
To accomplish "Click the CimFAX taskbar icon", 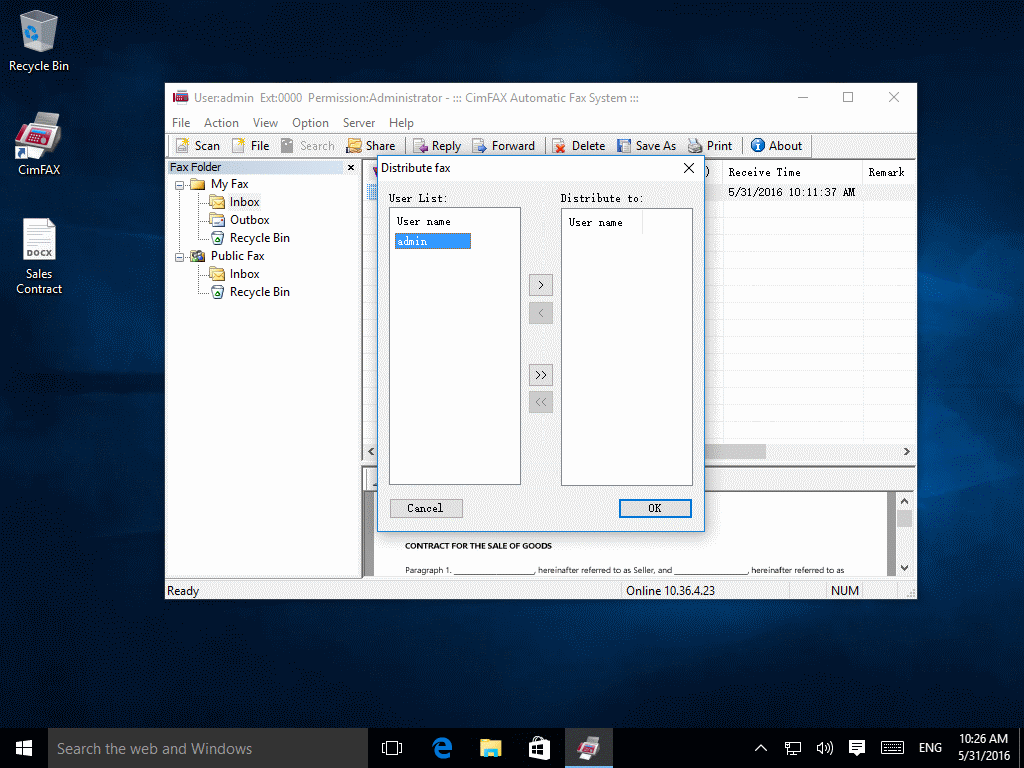I will pyautogui.click(x=588, y=748).
